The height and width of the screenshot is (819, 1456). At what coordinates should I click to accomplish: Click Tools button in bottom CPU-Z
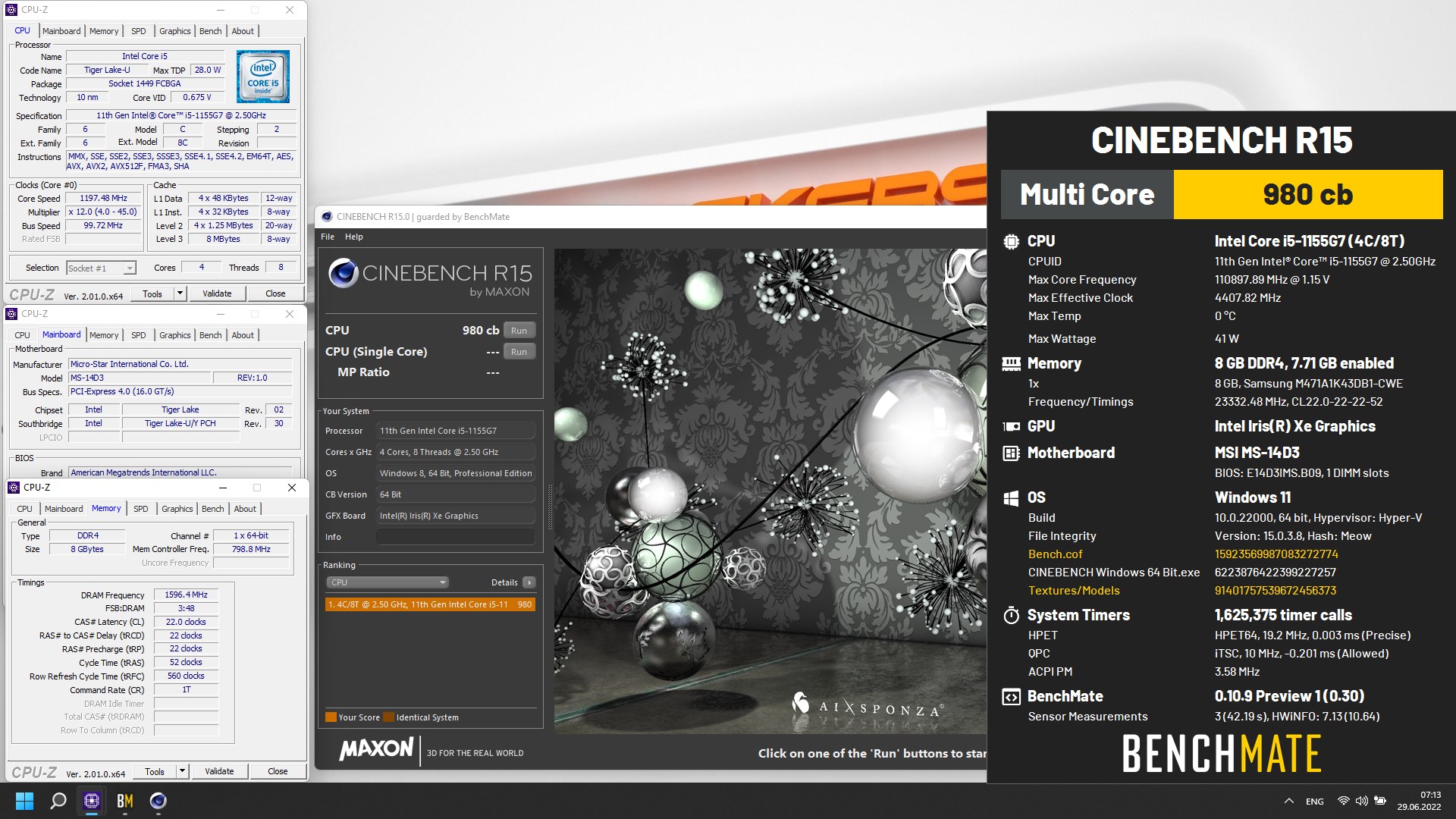tap(155, 771)
